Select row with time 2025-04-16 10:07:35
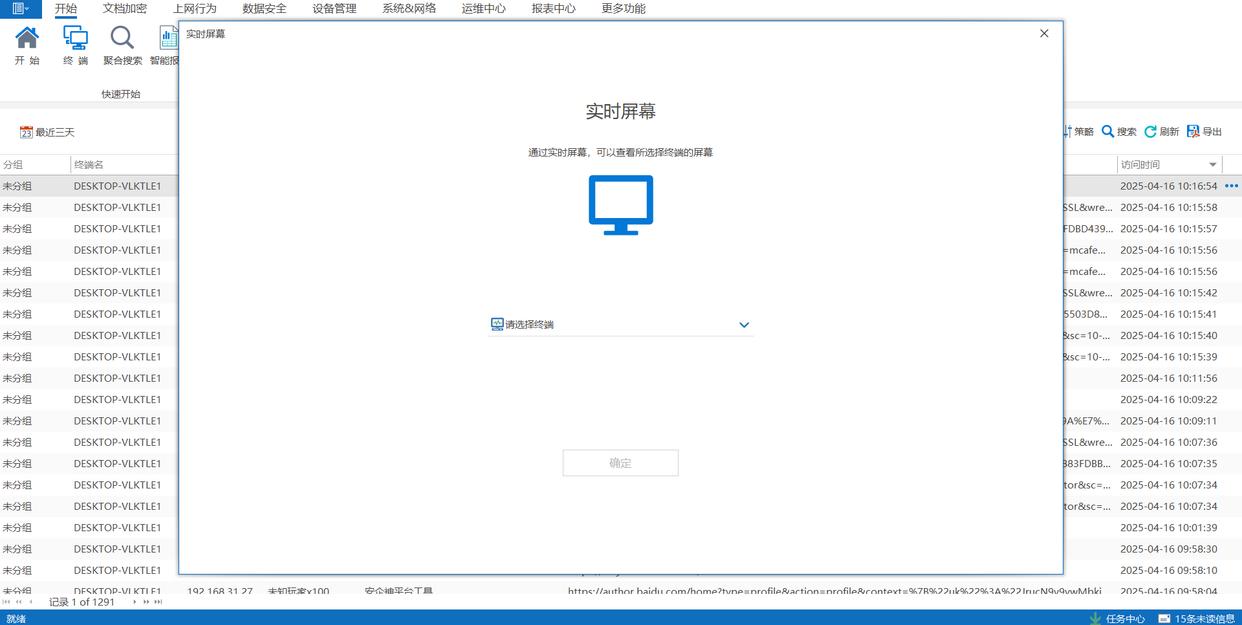Screen dimensions: 1242x625 click(1168, 464)
